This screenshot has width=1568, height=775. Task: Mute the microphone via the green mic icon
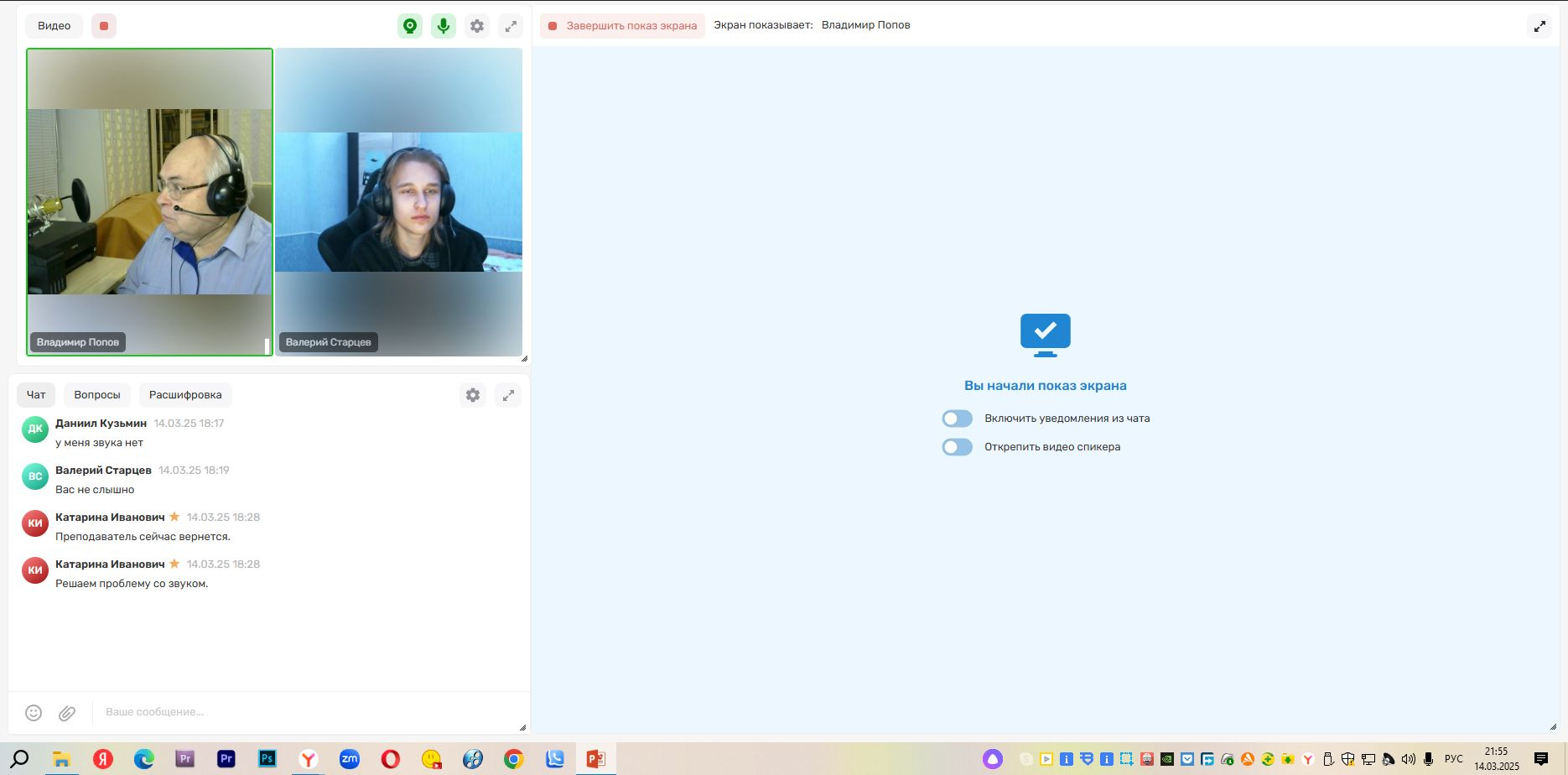pyautogui.click(x=444, y=26)
